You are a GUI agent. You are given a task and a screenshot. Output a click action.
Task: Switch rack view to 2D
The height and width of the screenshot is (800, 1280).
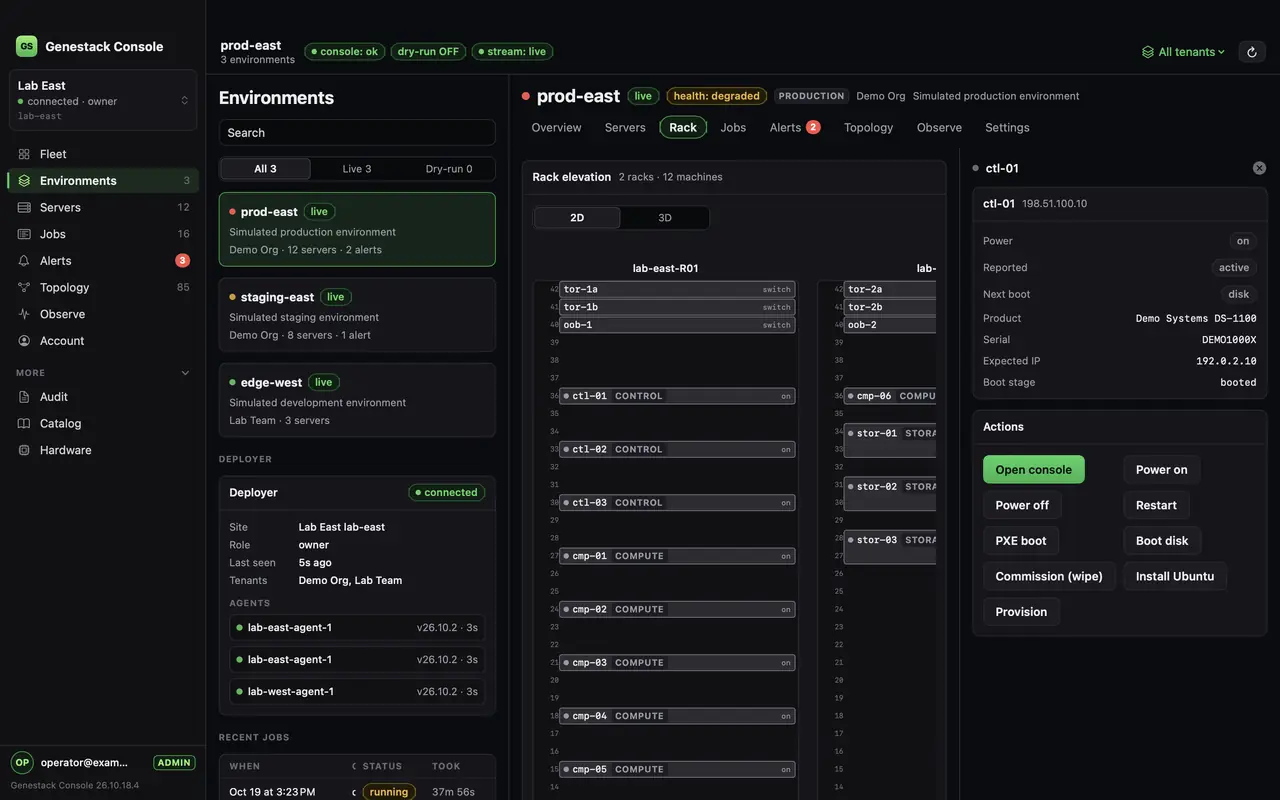577,218
